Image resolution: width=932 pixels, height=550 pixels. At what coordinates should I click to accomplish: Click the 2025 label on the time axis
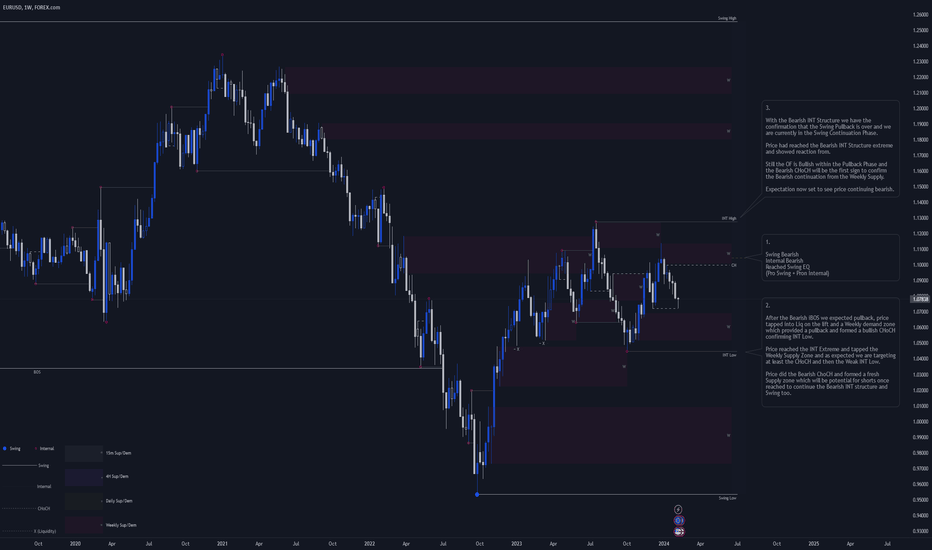point(814,543)
